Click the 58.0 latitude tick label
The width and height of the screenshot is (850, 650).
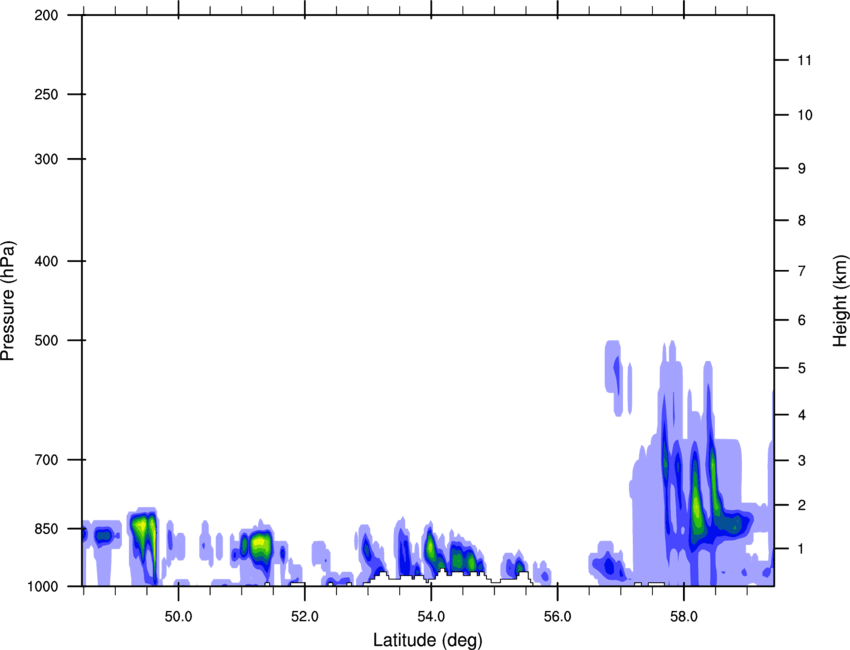click(x=684, y=613)
